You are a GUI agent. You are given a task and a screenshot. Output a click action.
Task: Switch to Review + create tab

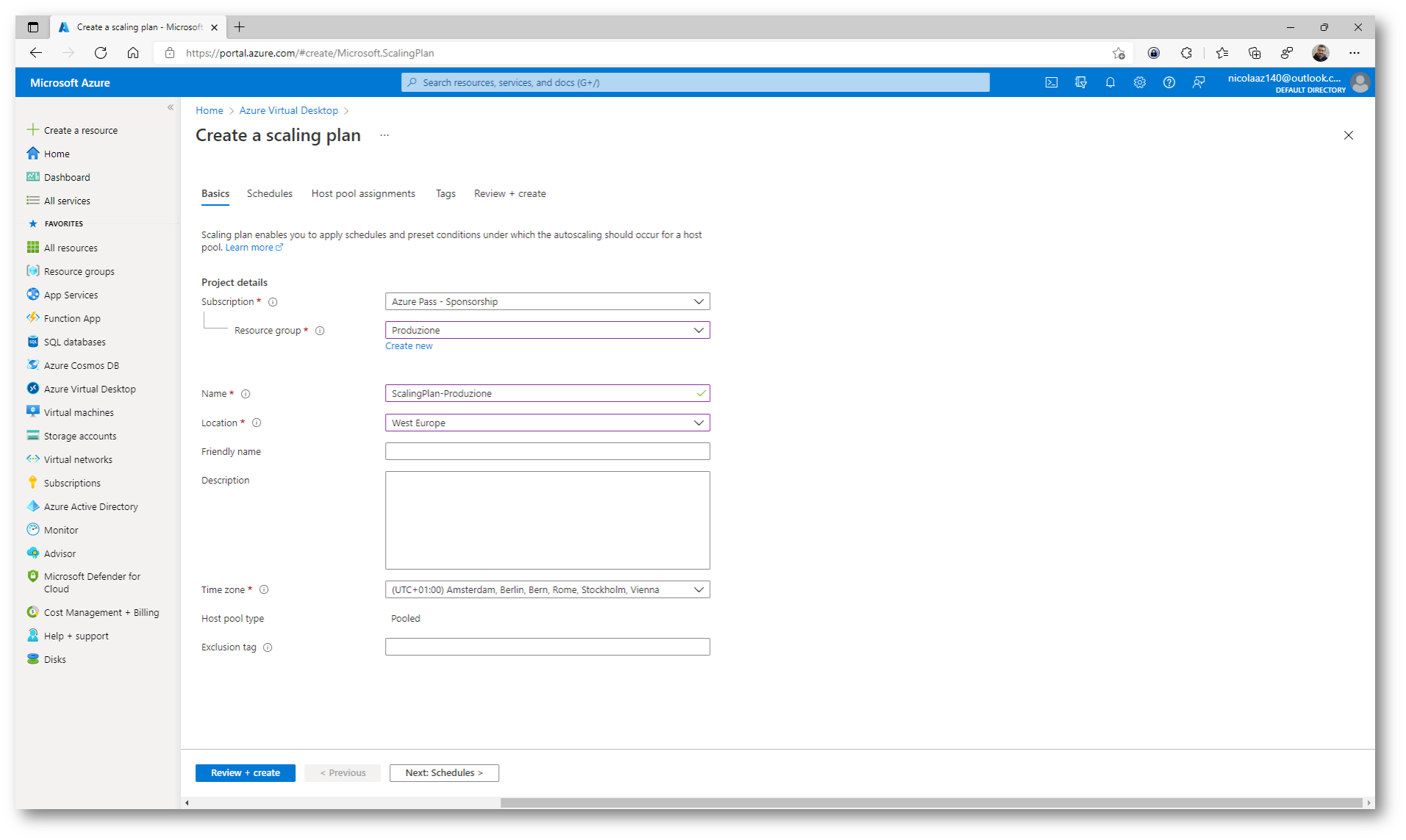[510, 193]
